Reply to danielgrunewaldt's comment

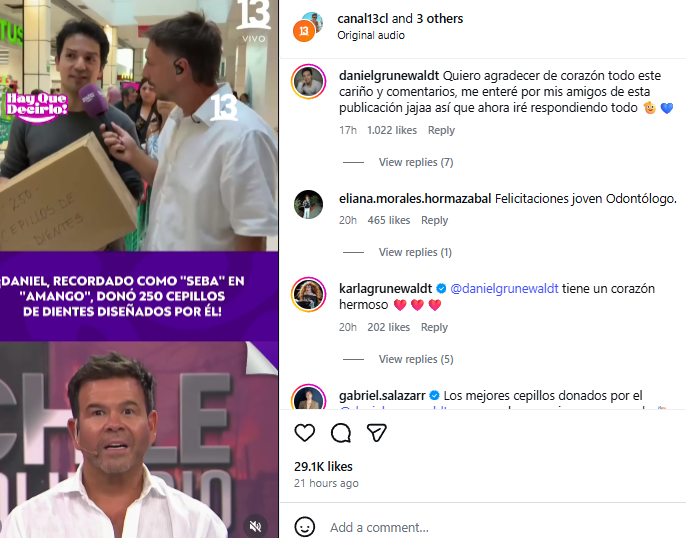tap(441, 130)
